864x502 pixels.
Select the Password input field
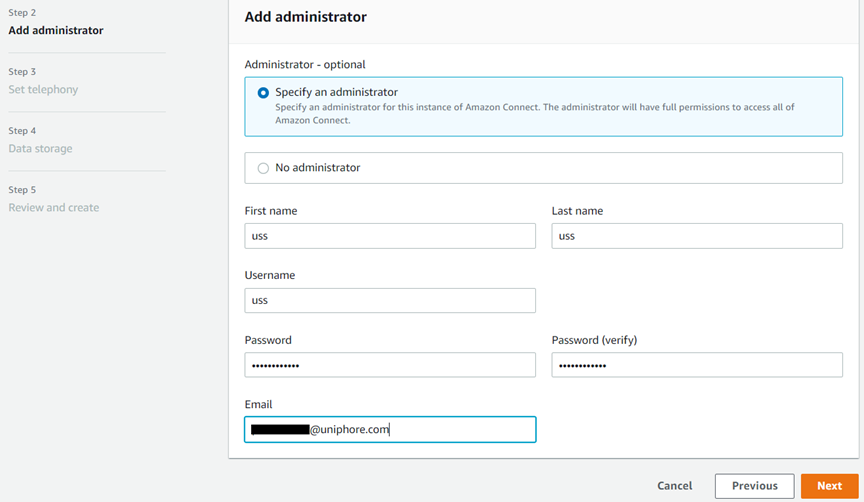pos(390,365)
